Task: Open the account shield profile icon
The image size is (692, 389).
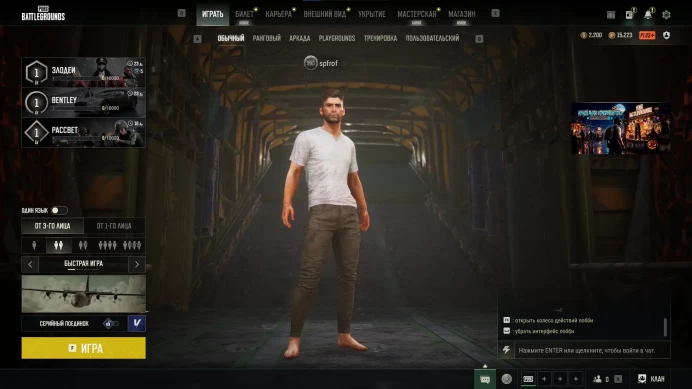Action: pyautogui.click(x=666, y=35)
